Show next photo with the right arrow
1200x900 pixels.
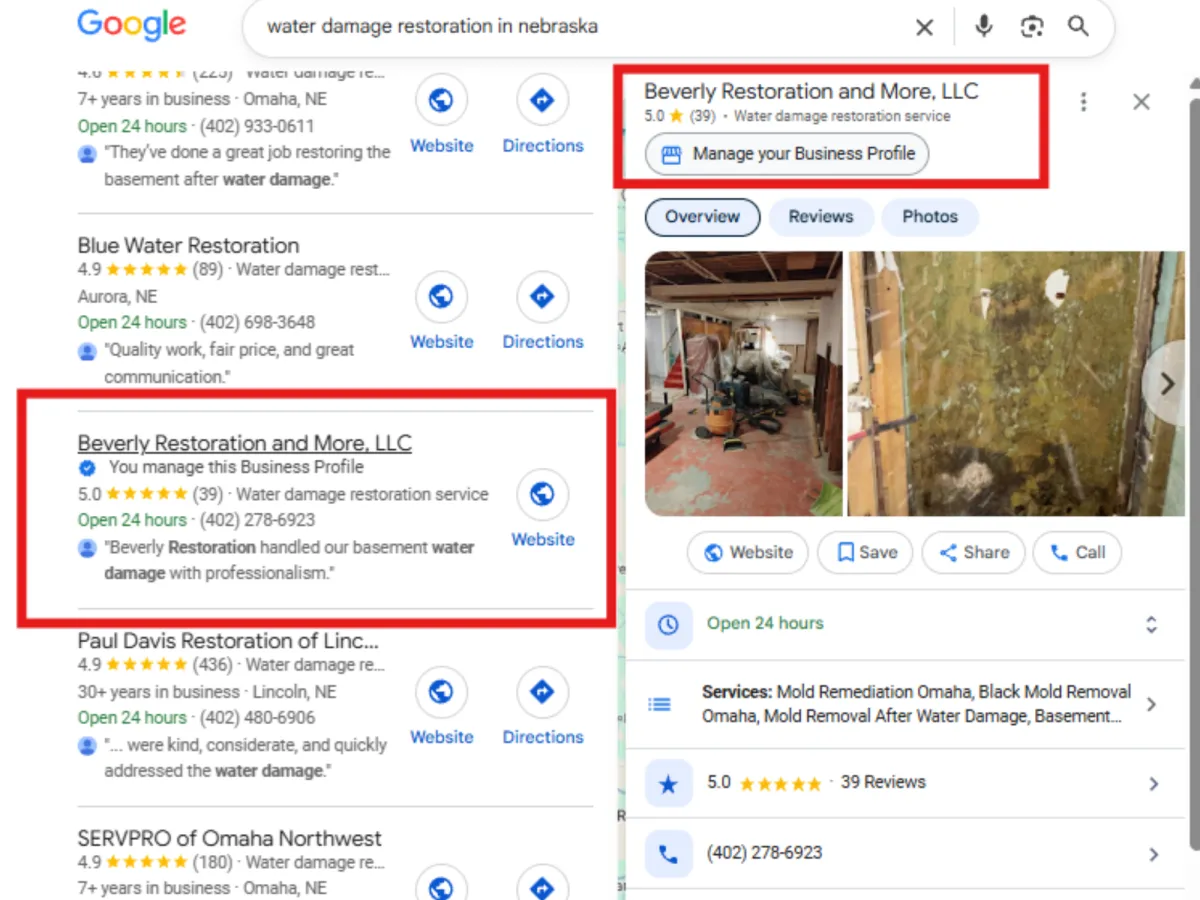click(x=1166, y=384)
